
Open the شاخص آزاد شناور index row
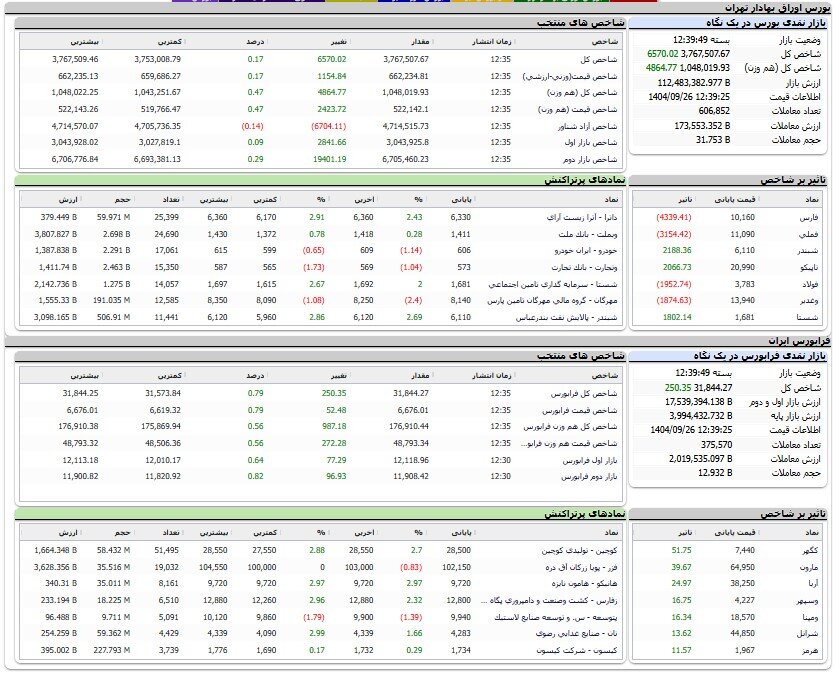pos(592,125)
